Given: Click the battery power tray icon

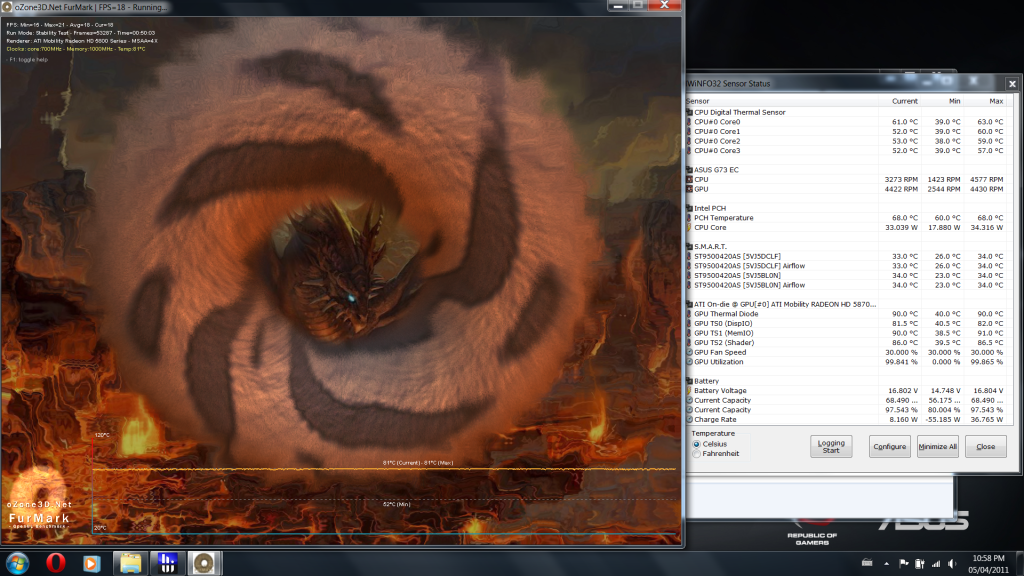Looking at the screenshot, I should [920, 563].
